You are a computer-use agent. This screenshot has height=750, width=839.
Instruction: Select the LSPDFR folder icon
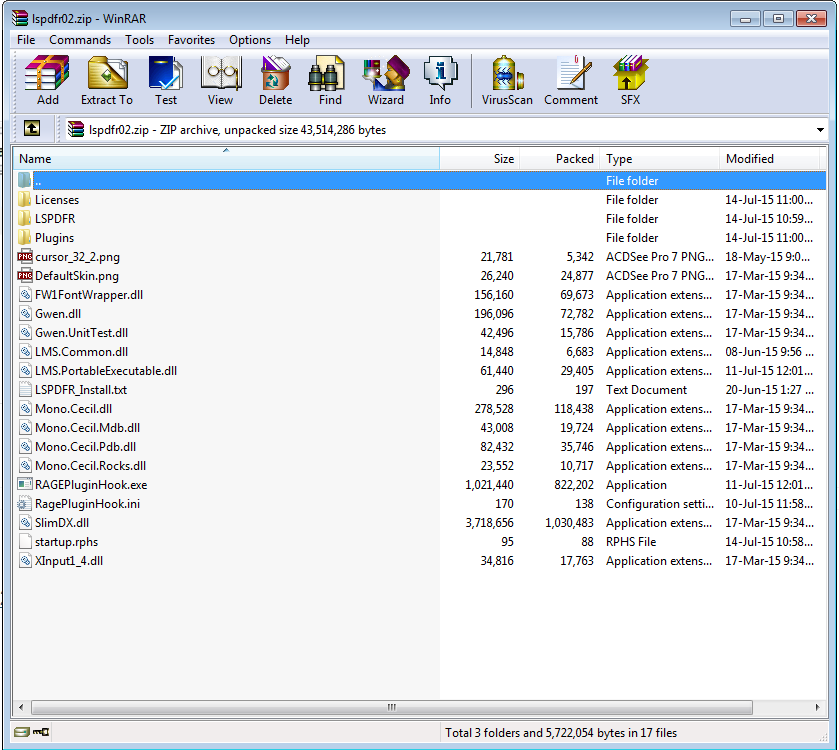pyautogui.click(x=24, y=219)
